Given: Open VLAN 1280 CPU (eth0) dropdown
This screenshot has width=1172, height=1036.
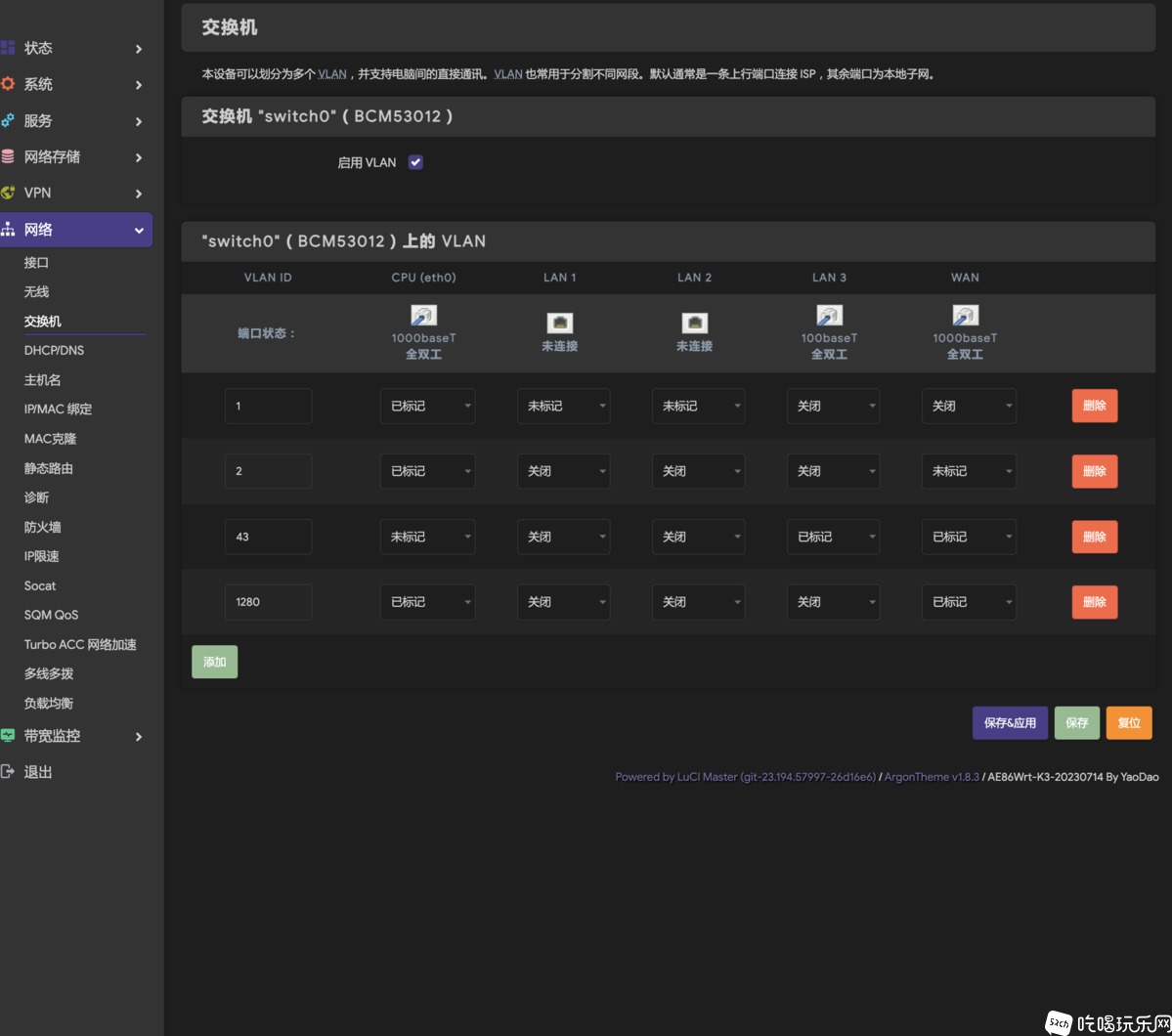Looking at the screenshot, I should pyautogui.click(x=427, y=602).
